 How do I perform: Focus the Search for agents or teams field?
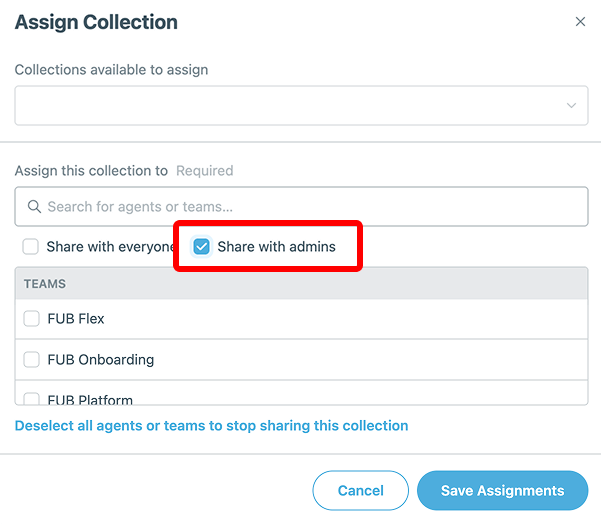pos(300,207)
